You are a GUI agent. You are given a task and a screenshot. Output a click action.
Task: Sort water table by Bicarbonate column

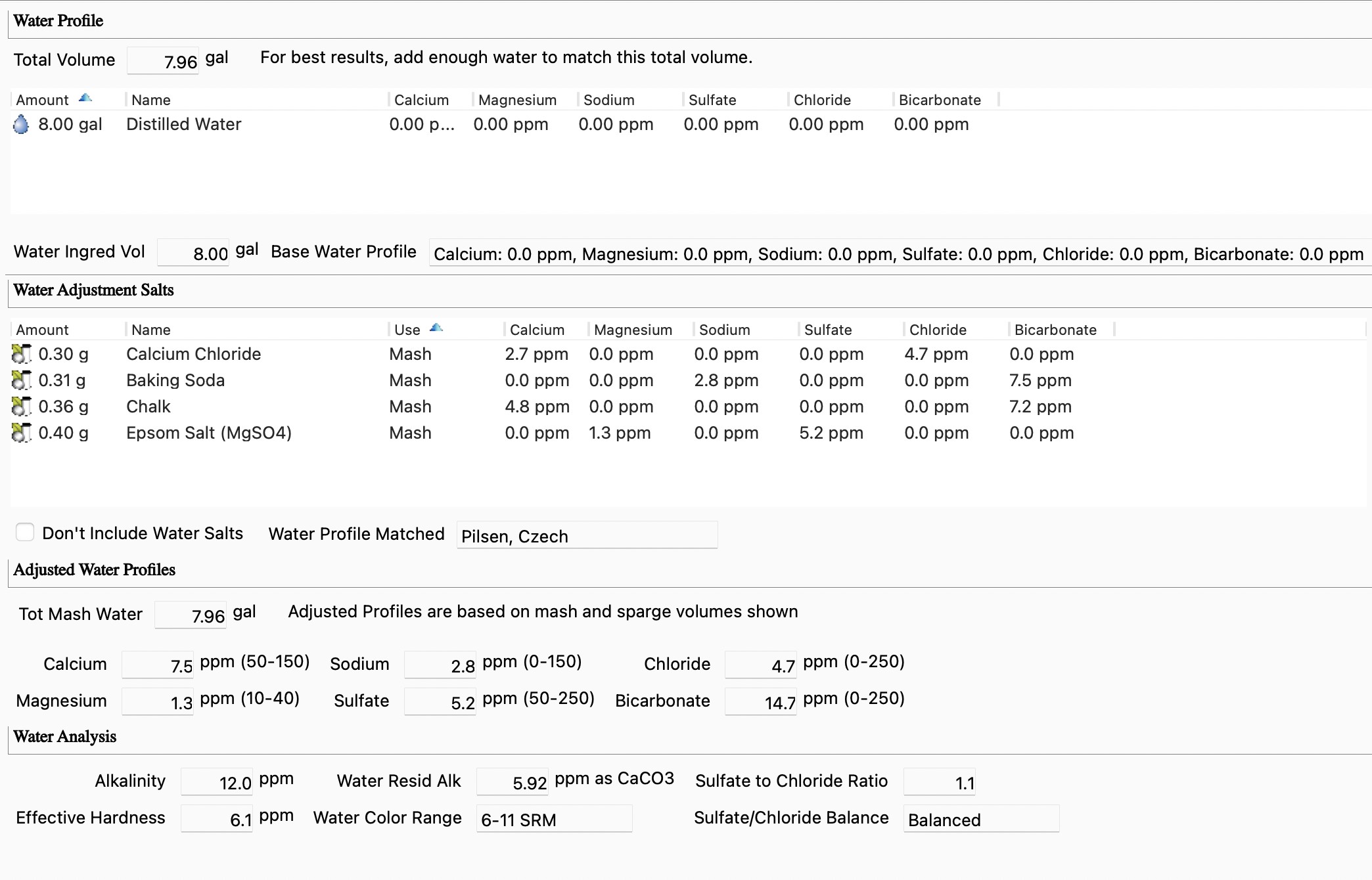click(946, 100)
